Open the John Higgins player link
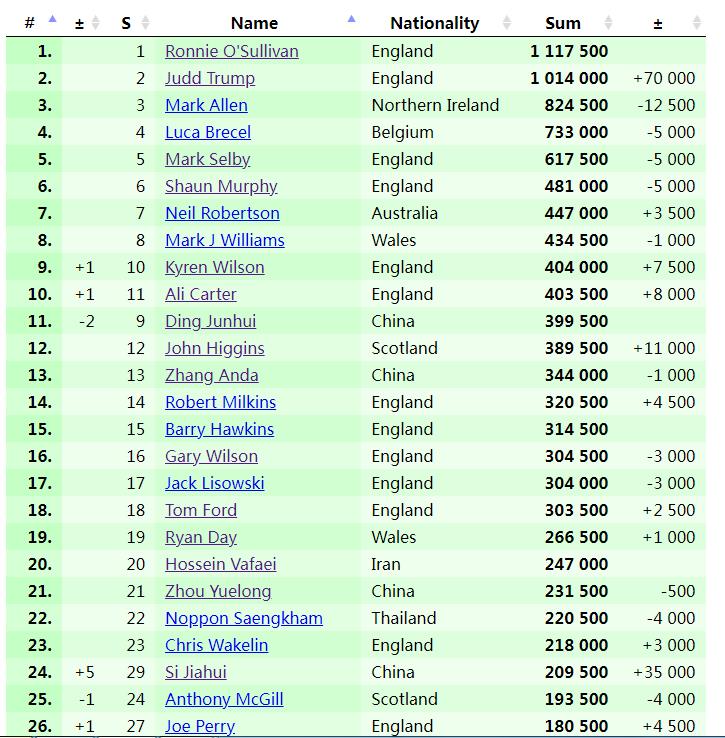The image size is (725, 738). coord(214,348)
